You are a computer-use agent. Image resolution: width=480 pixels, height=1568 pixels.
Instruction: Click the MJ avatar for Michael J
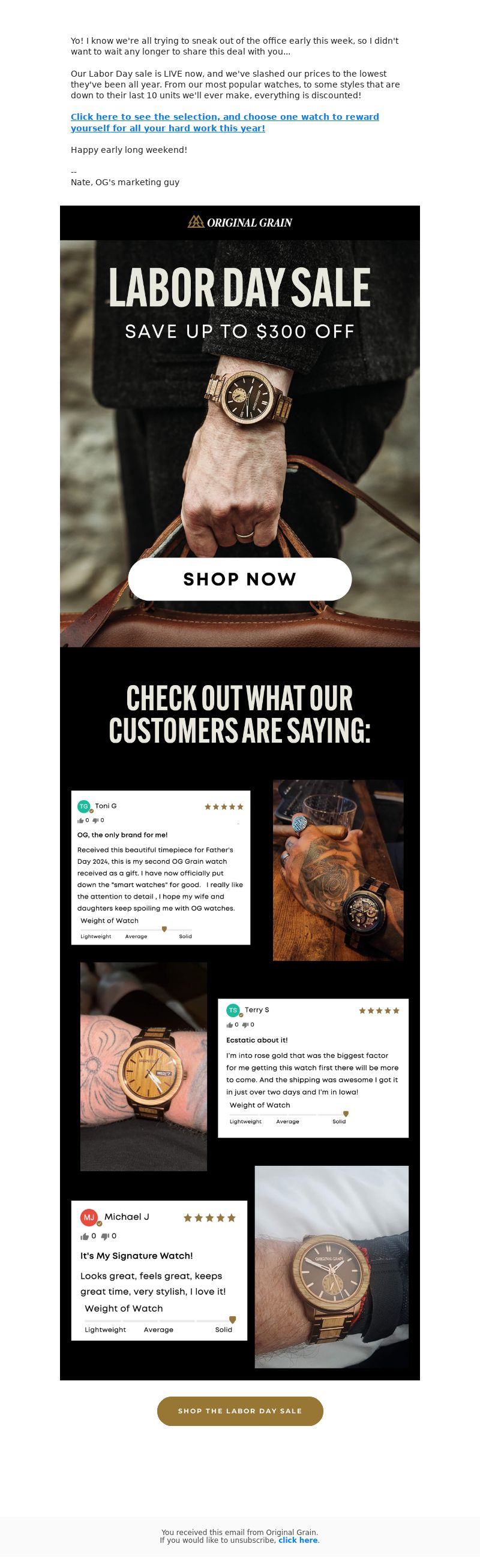point(89,1218)
